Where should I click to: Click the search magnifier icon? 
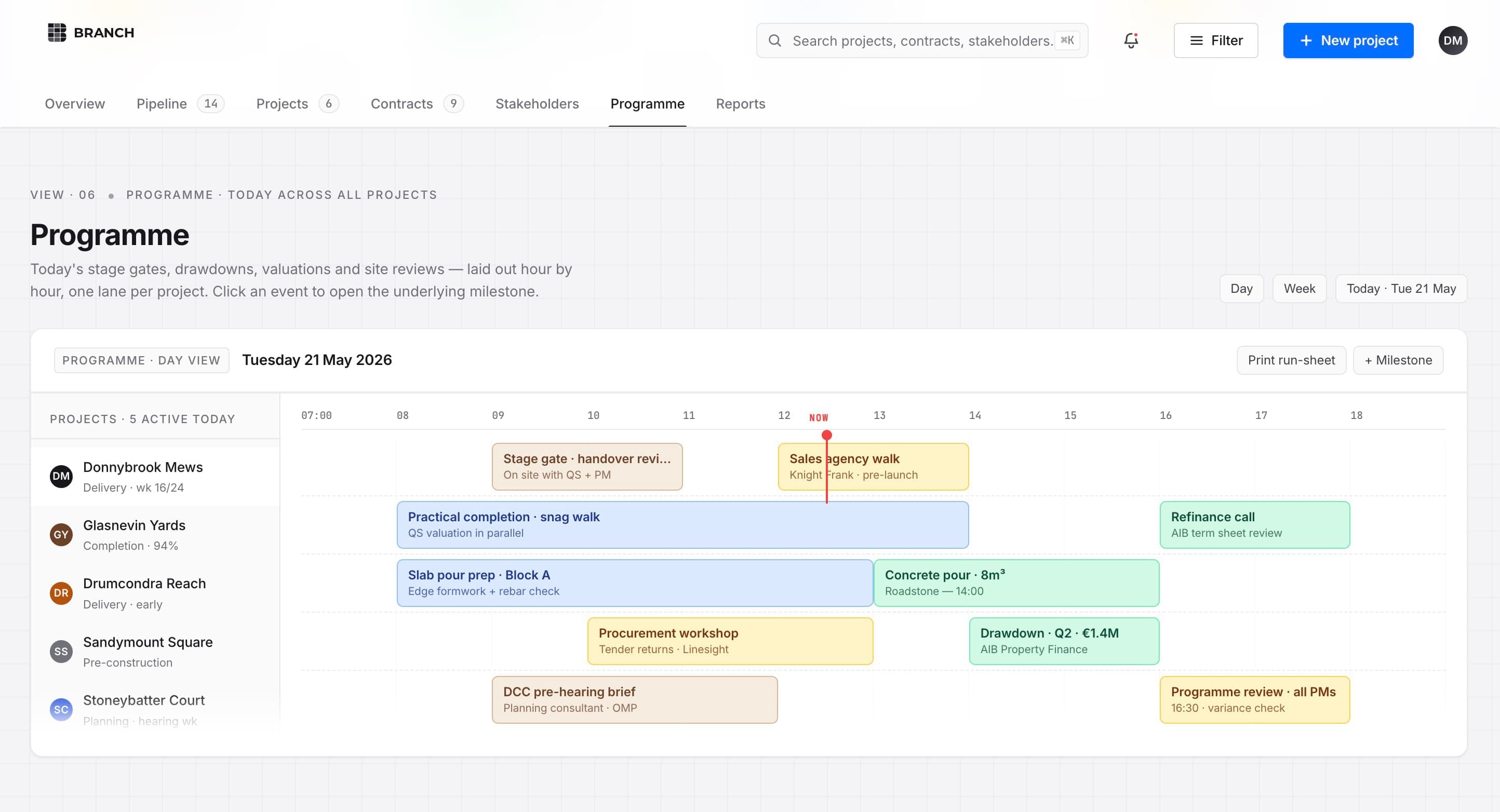click(x=774, y=40)
